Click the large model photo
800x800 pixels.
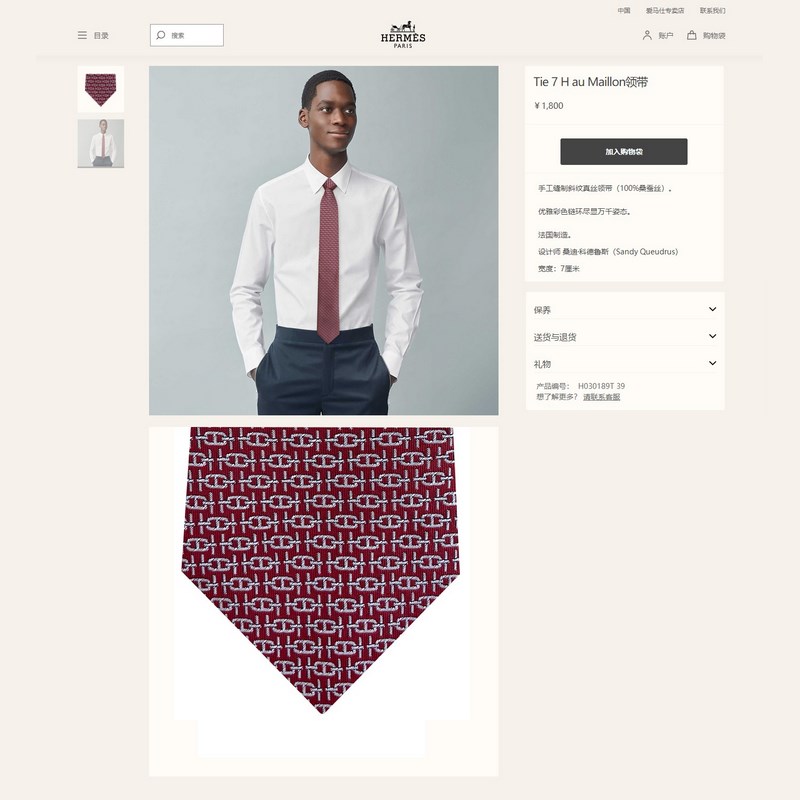pos(323,240)
